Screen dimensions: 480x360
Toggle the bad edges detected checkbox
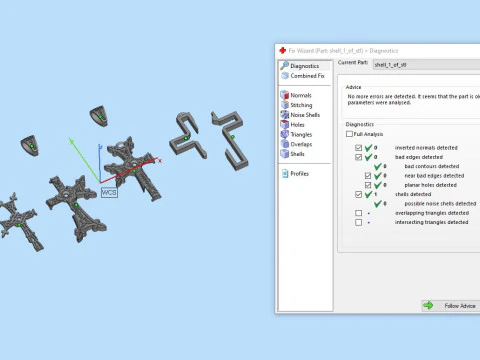pos(359,157)
